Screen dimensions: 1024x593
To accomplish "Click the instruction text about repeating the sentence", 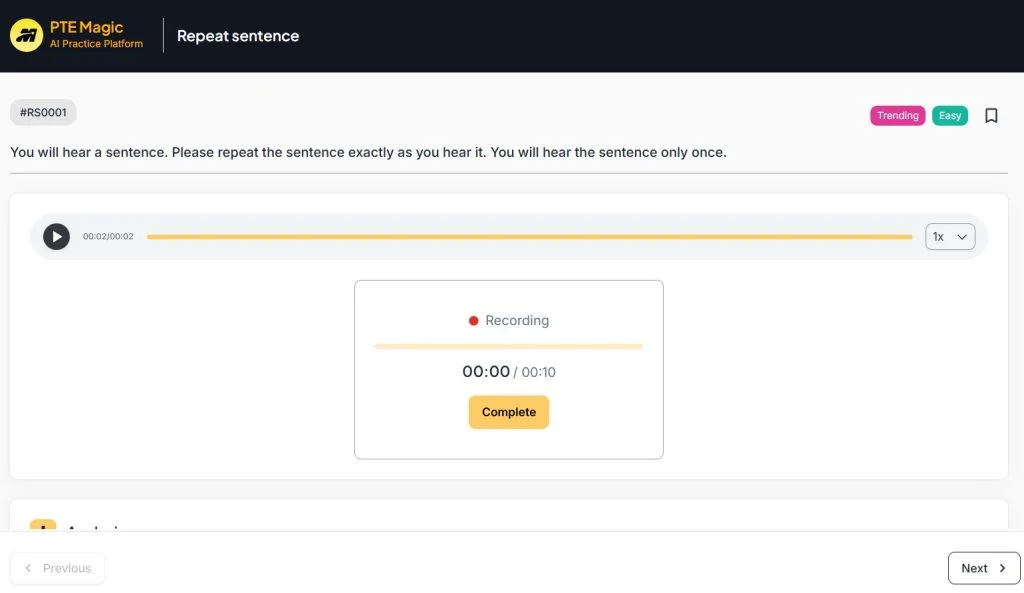I will pos(368,153).
